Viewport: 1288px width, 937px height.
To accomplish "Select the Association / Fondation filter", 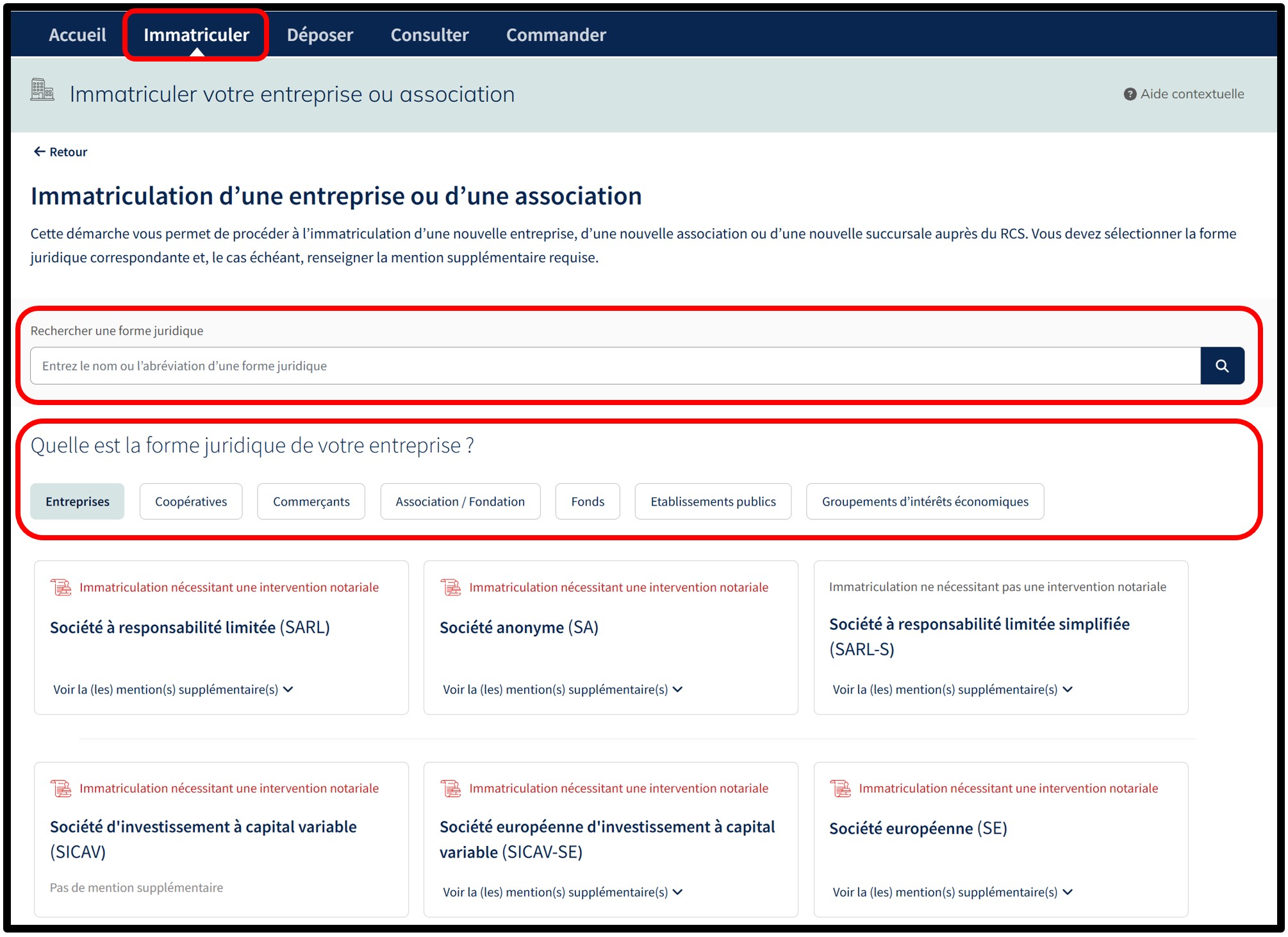I will pyautogui.click(x=460, y=501).
